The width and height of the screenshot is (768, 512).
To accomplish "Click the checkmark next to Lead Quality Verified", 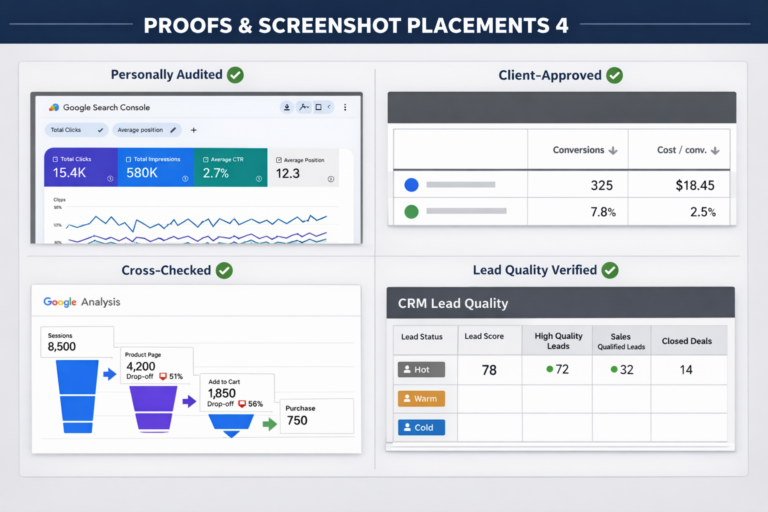I will 610,270.
